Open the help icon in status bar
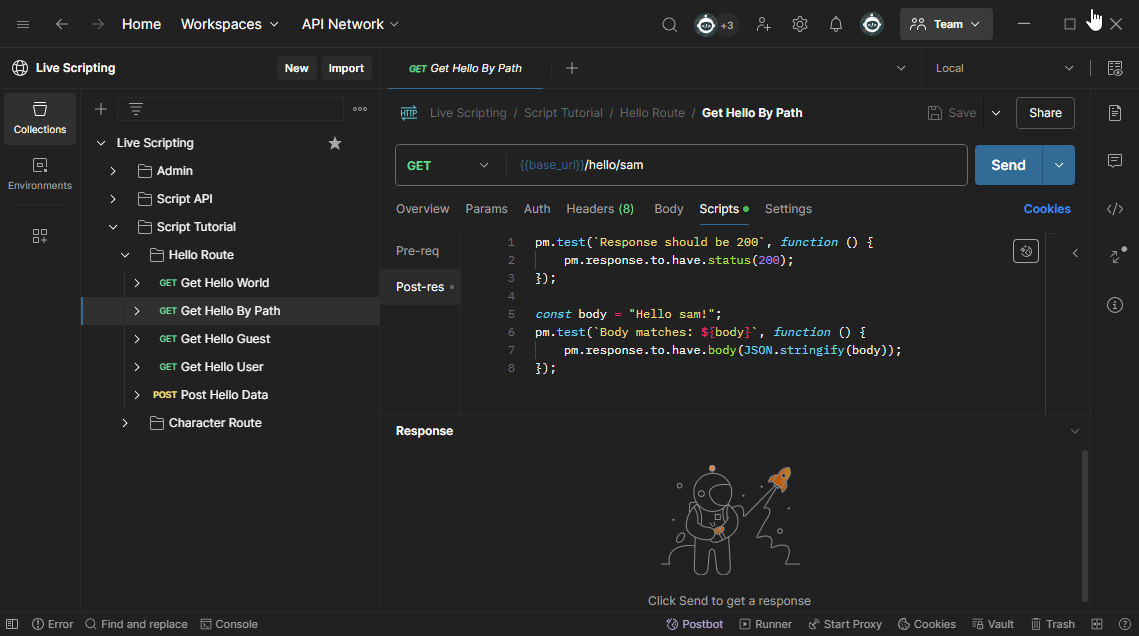 click(x=1124, y=624)
